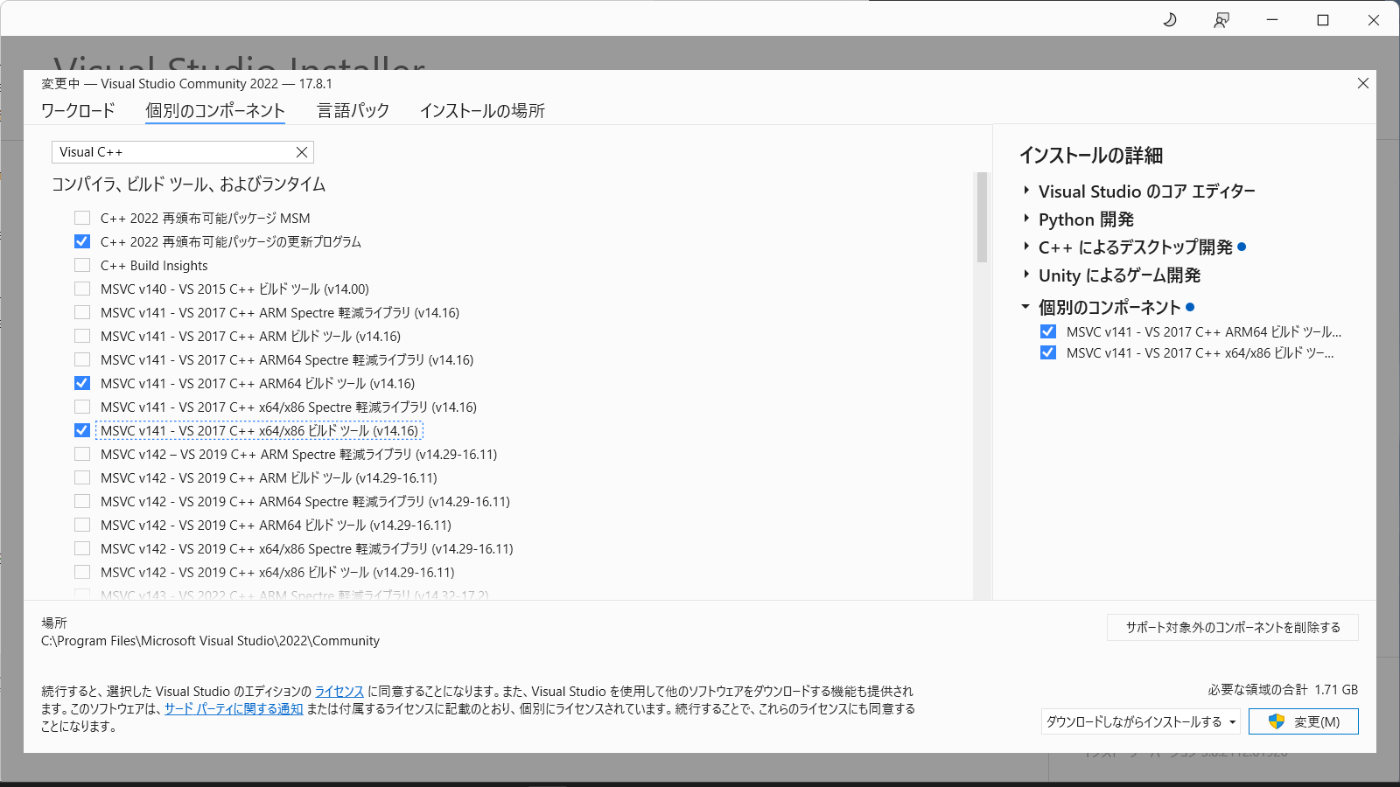Click the component list scrollbar thumb
This screenshot has width=1400, height=787.
pos(982,215)
